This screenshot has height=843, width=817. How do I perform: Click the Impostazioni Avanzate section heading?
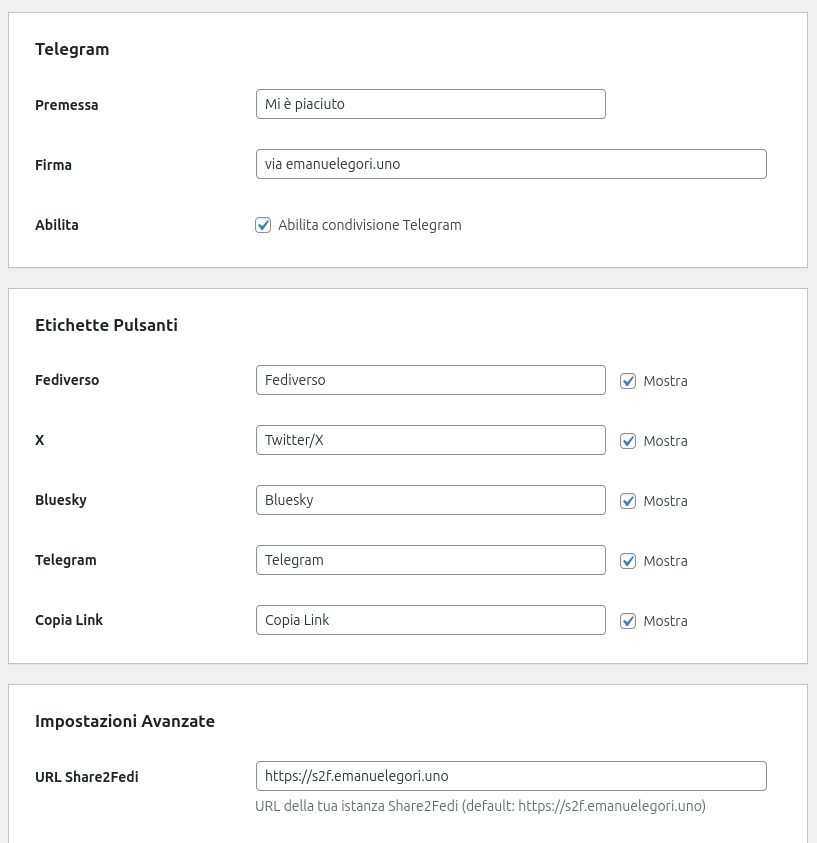(125, 721)
